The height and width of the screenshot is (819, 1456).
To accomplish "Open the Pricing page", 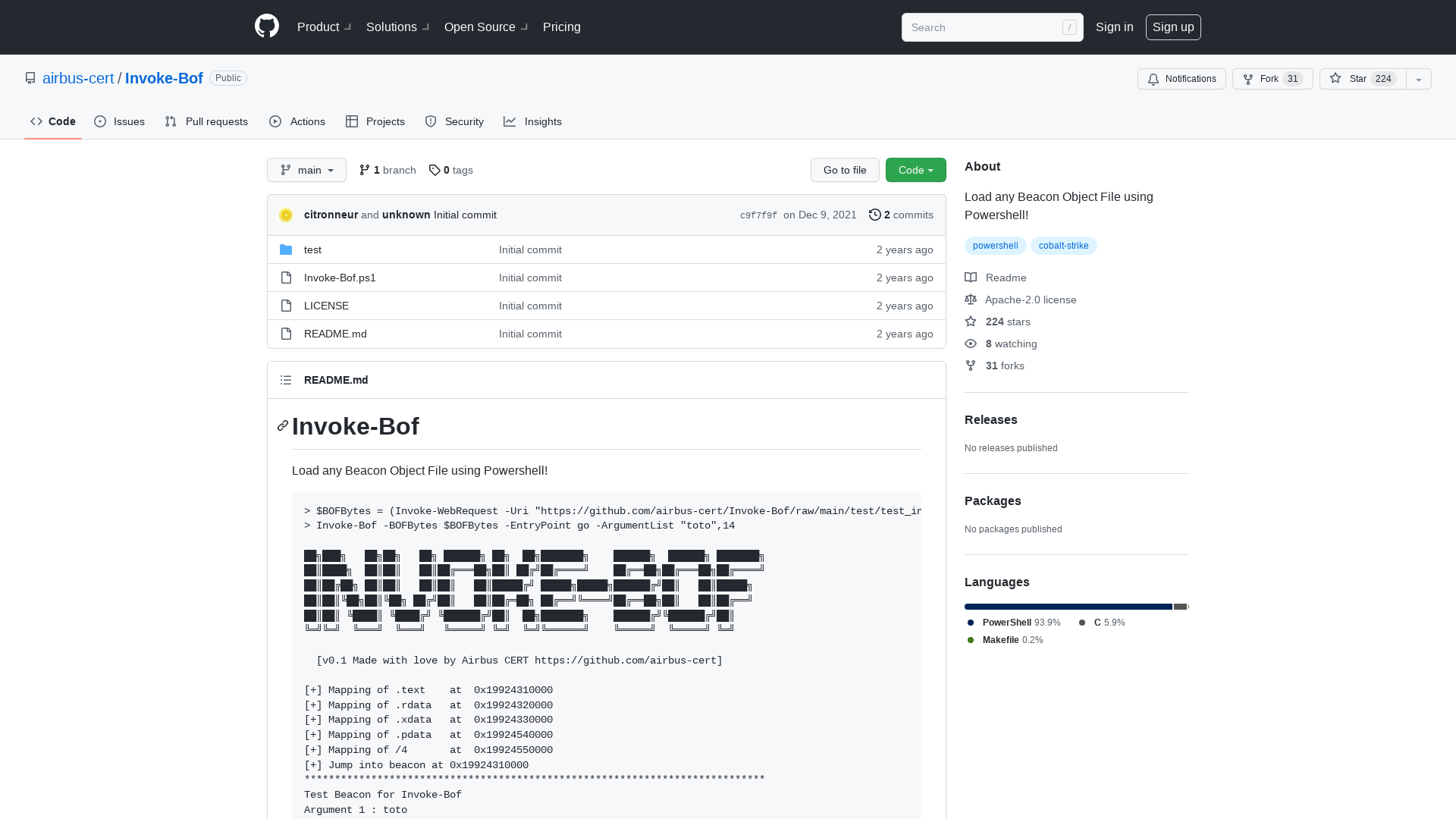I will click(x=562, y=27).
